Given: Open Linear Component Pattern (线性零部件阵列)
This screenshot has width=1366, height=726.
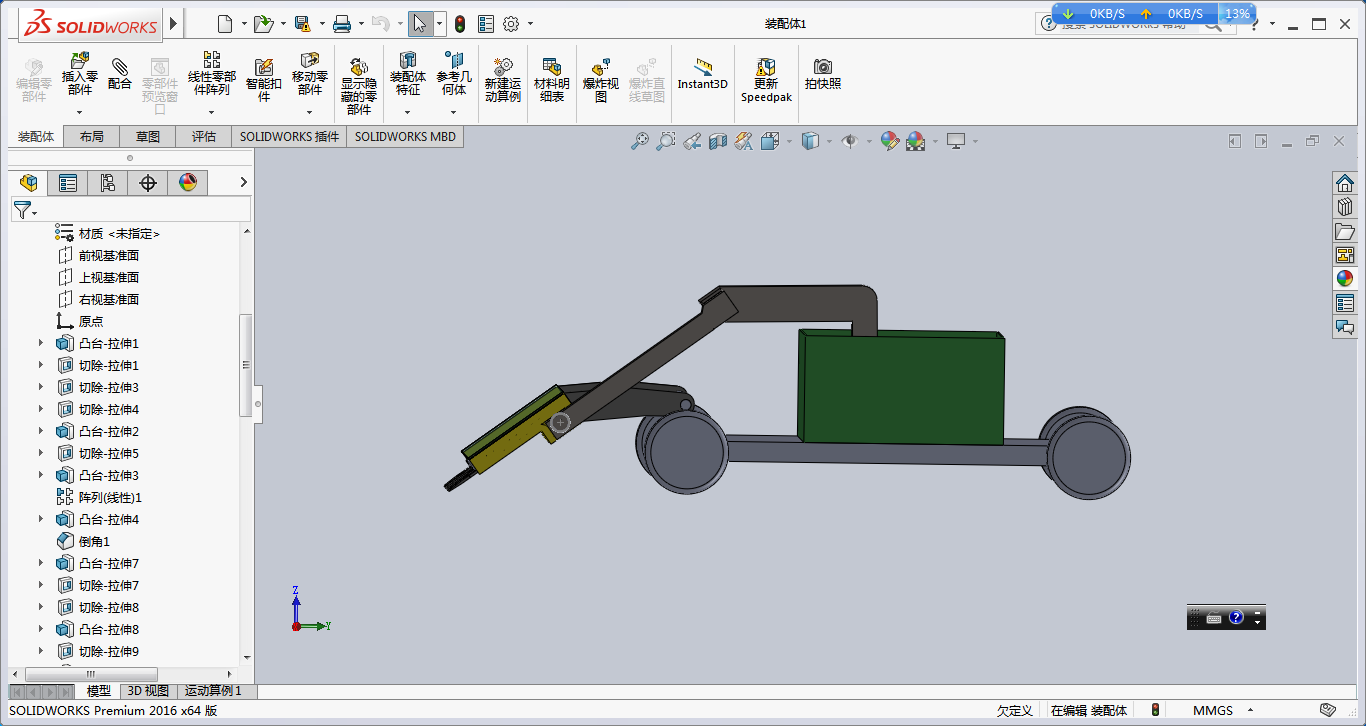Looking at the screenshot, I should click(x=212, y=60).
